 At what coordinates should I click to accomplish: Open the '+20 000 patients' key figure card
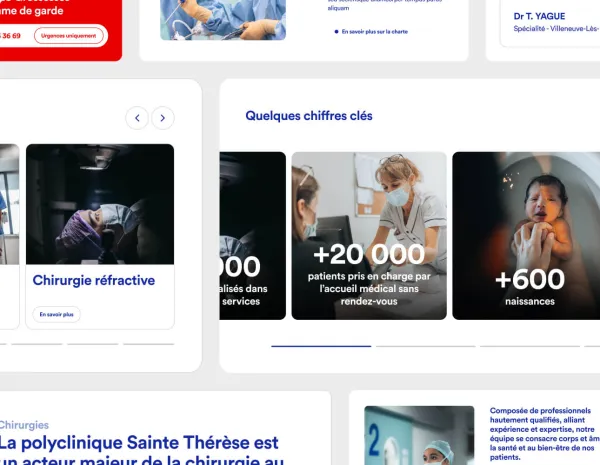click(x=369, y=236)
